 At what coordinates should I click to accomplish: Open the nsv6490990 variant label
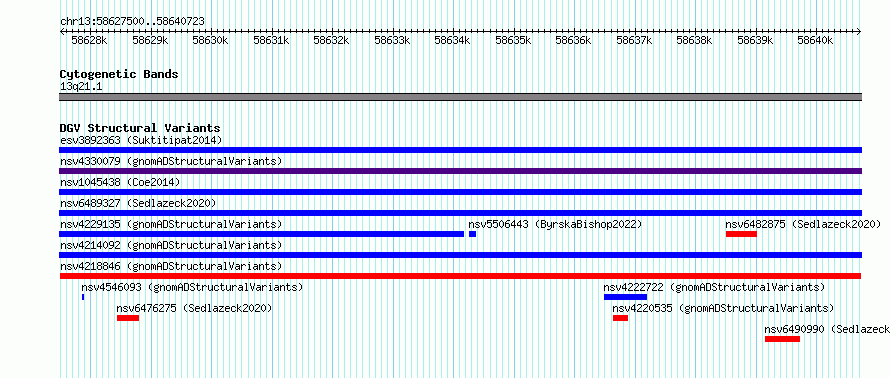tap(827, 329)
